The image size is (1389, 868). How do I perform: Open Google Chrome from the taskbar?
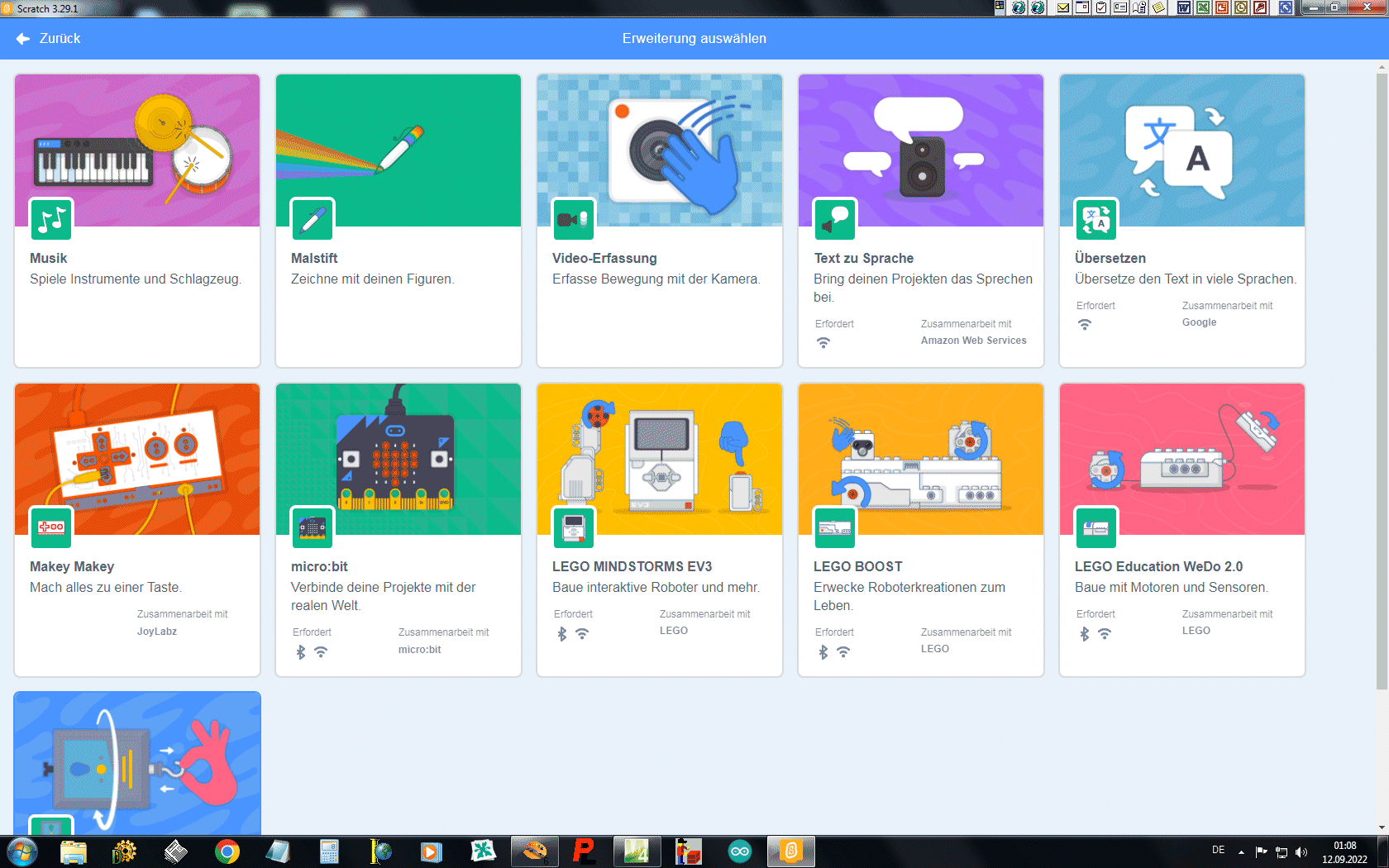point(227,851)
